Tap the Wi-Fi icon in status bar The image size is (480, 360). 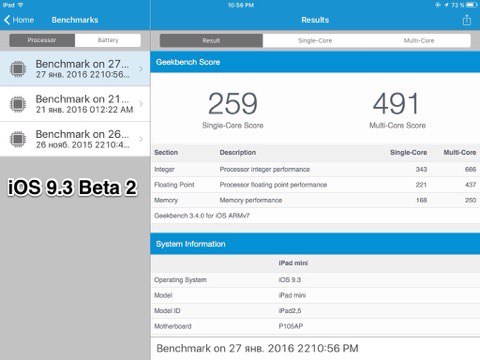coord(21,5)
